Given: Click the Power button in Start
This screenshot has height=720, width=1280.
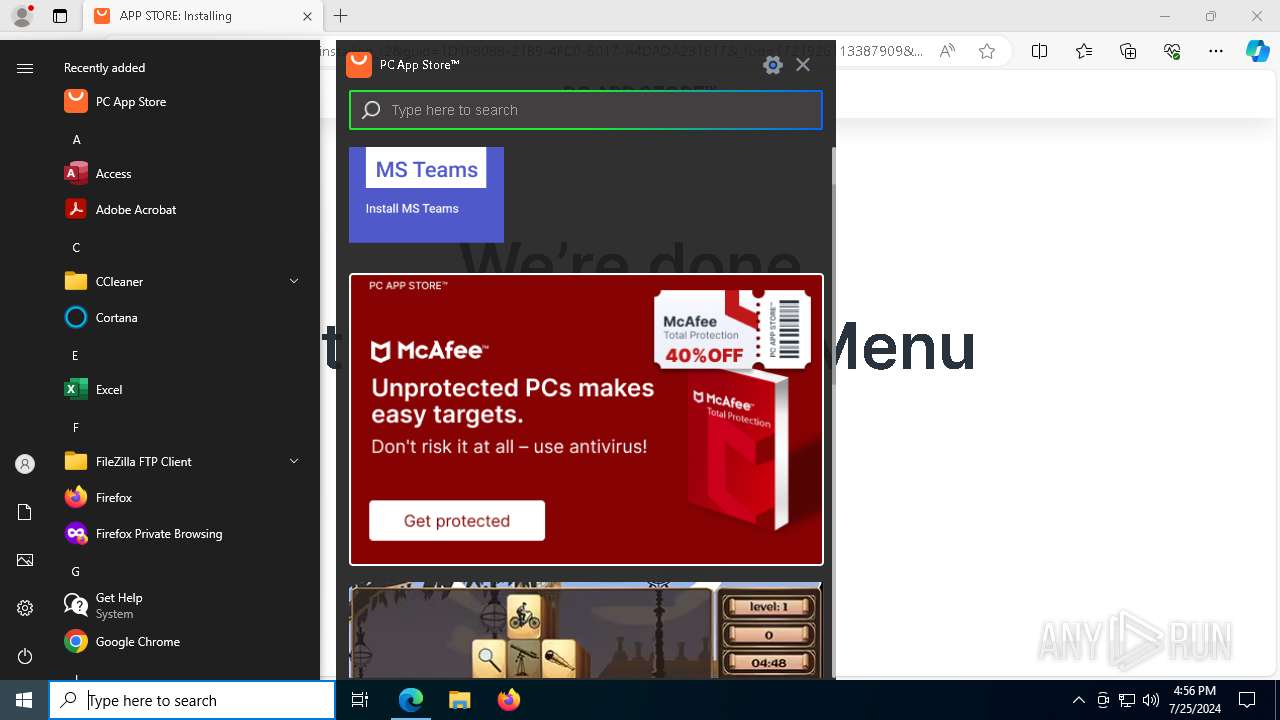Looking at the screenshot, I should (x=25, y=656).
